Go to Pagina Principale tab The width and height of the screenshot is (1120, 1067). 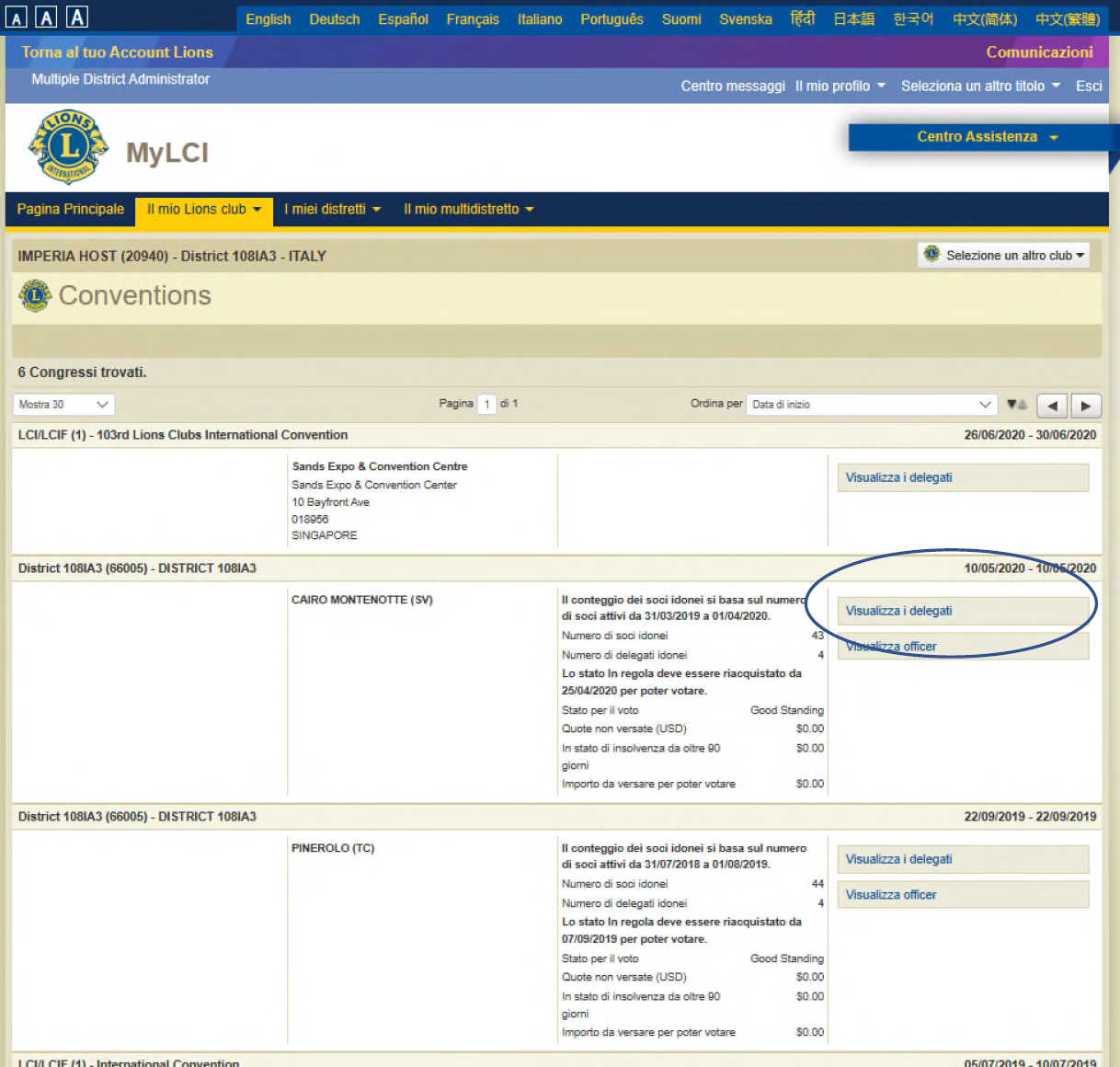70,210
